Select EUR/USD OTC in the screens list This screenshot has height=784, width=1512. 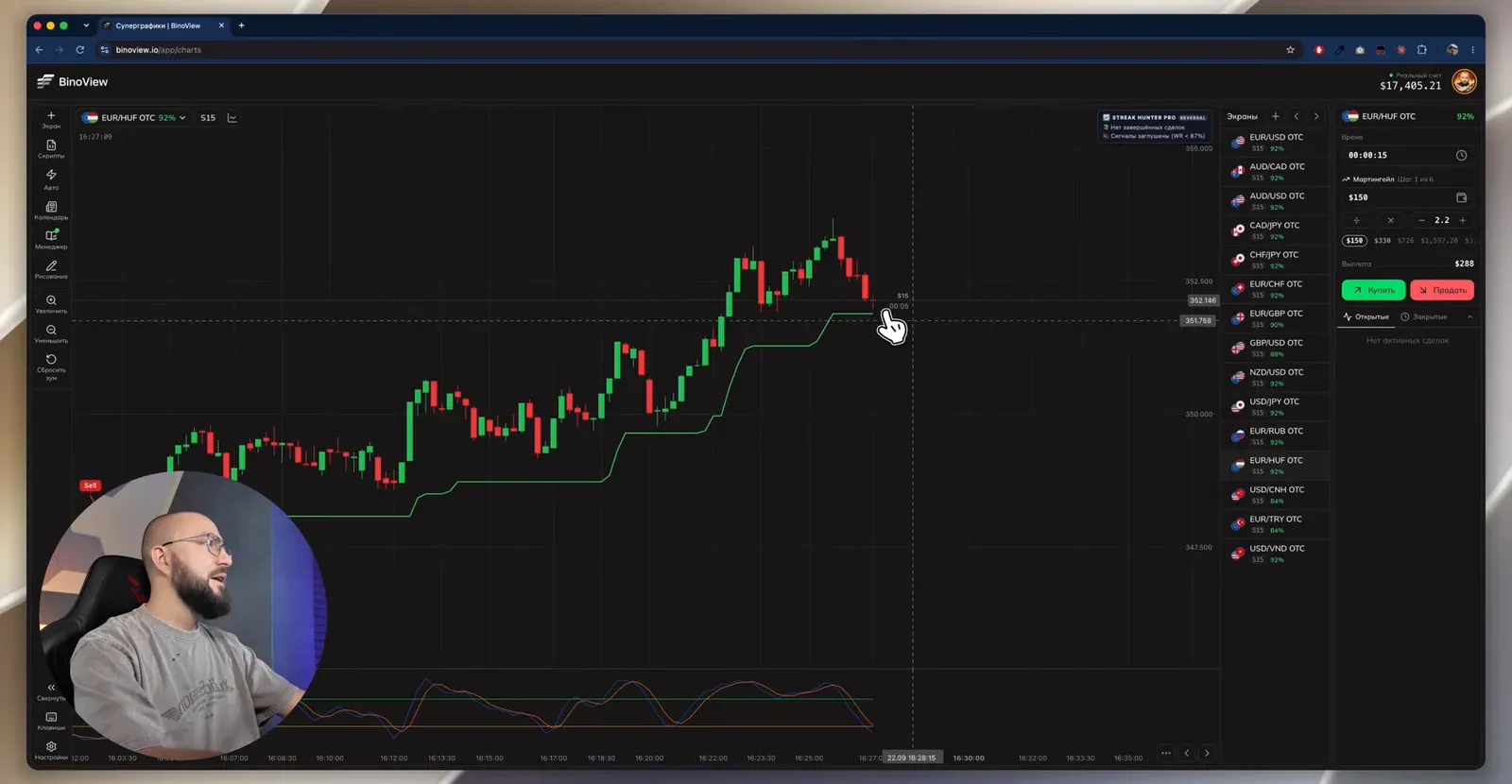click(x=1275, y=142)
